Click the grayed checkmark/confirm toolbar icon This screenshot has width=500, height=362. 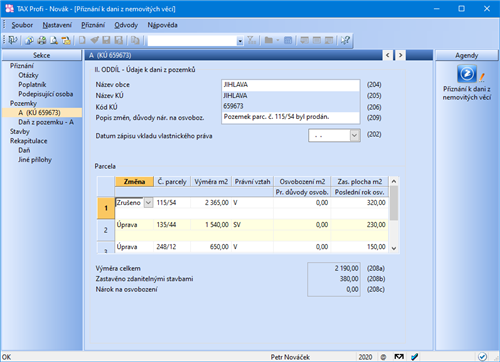coord(94,40)
